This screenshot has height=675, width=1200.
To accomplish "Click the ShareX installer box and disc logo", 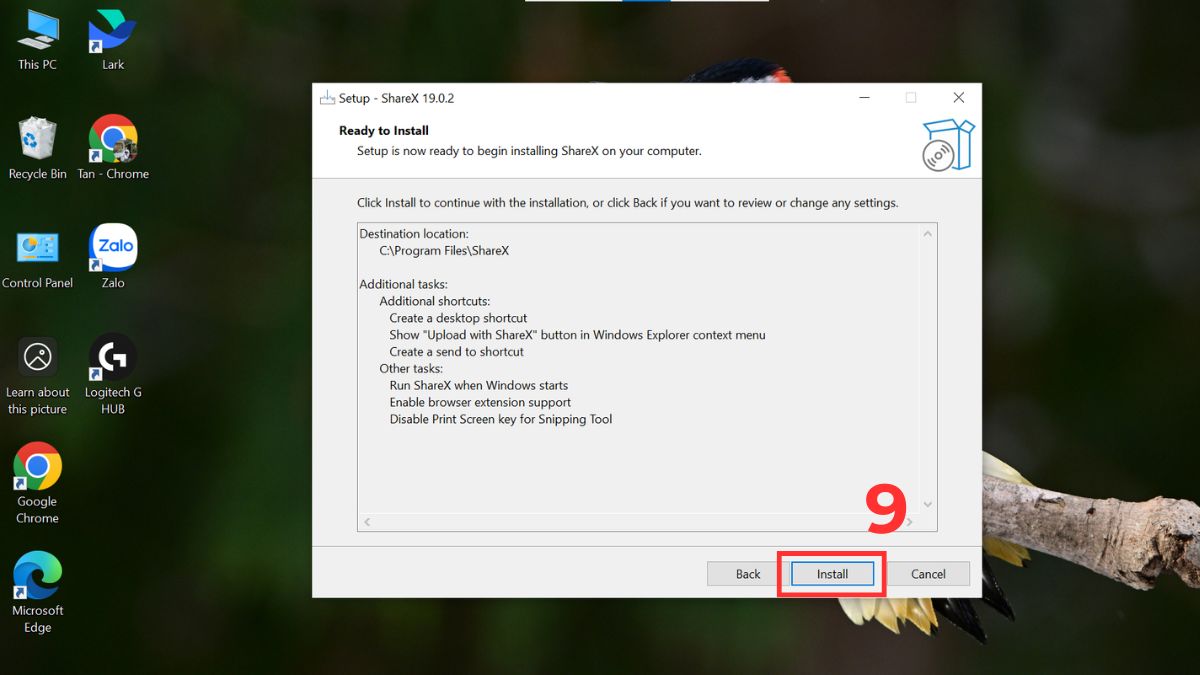I will click(x=947, y=145).
